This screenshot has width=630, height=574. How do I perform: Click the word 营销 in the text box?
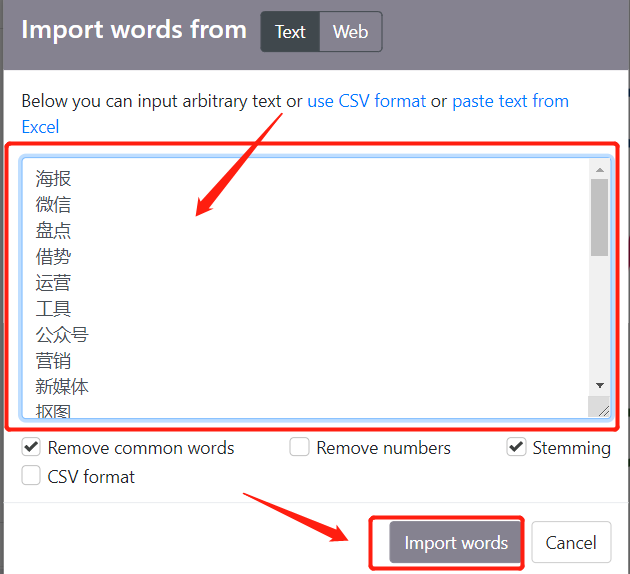pos(53,361)
